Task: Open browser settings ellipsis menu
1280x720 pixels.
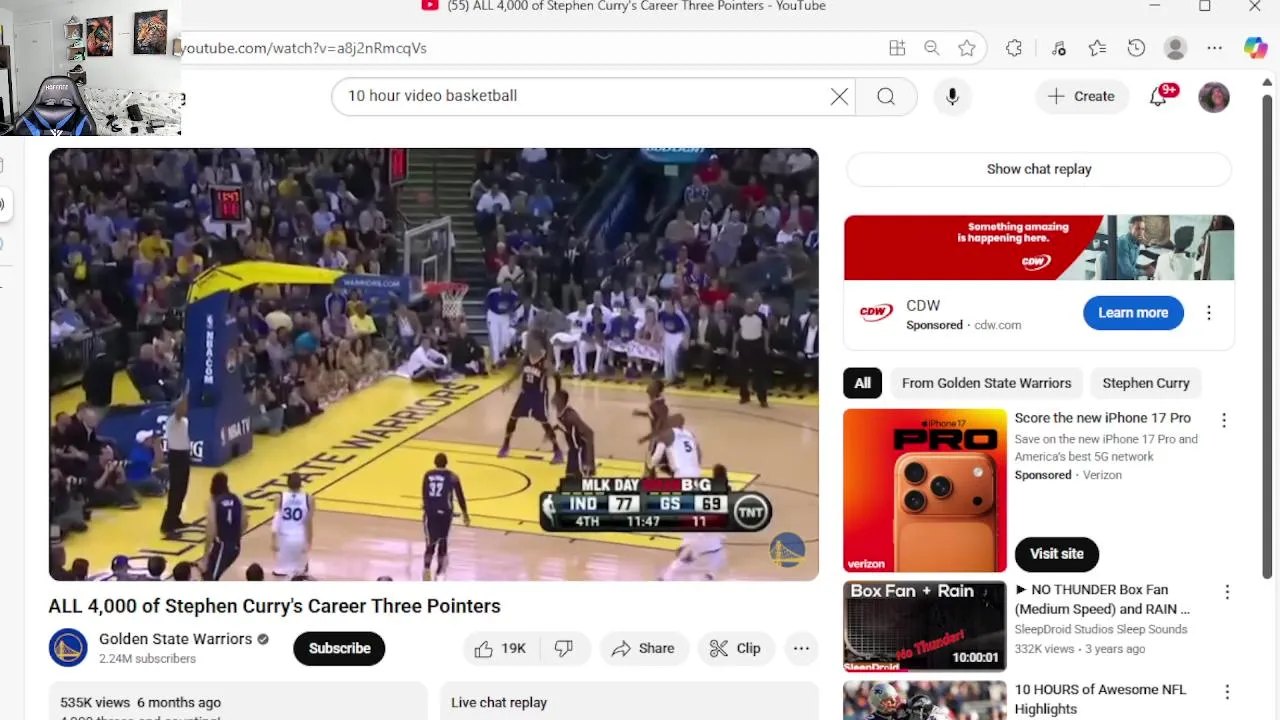Action: click(1214, 48)
